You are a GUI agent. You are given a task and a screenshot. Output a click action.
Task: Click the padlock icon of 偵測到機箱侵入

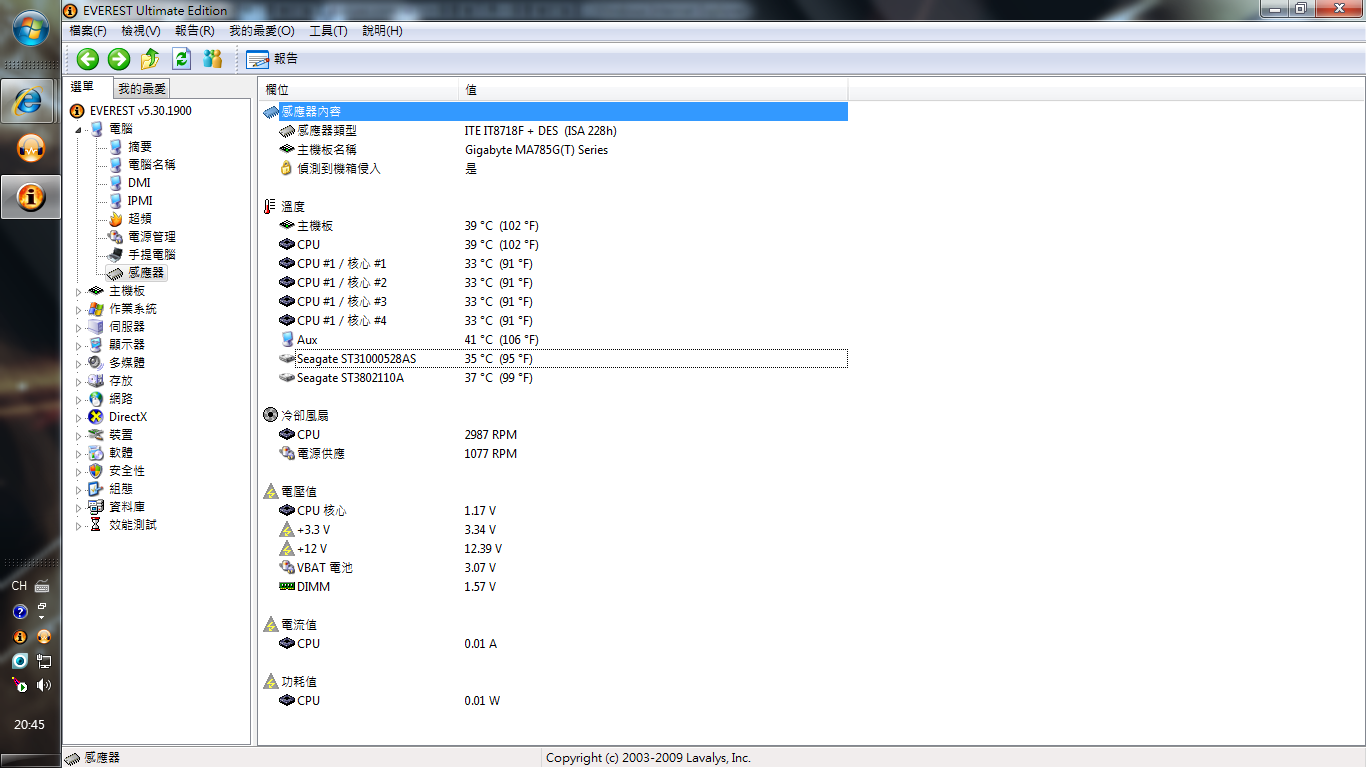pyautogui.click(x=287, y=168)
